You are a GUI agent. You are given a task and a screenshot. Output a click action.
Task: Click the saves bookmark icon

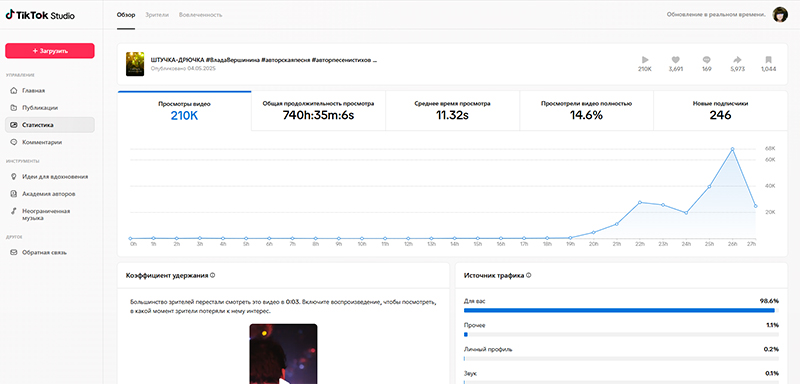768,59
